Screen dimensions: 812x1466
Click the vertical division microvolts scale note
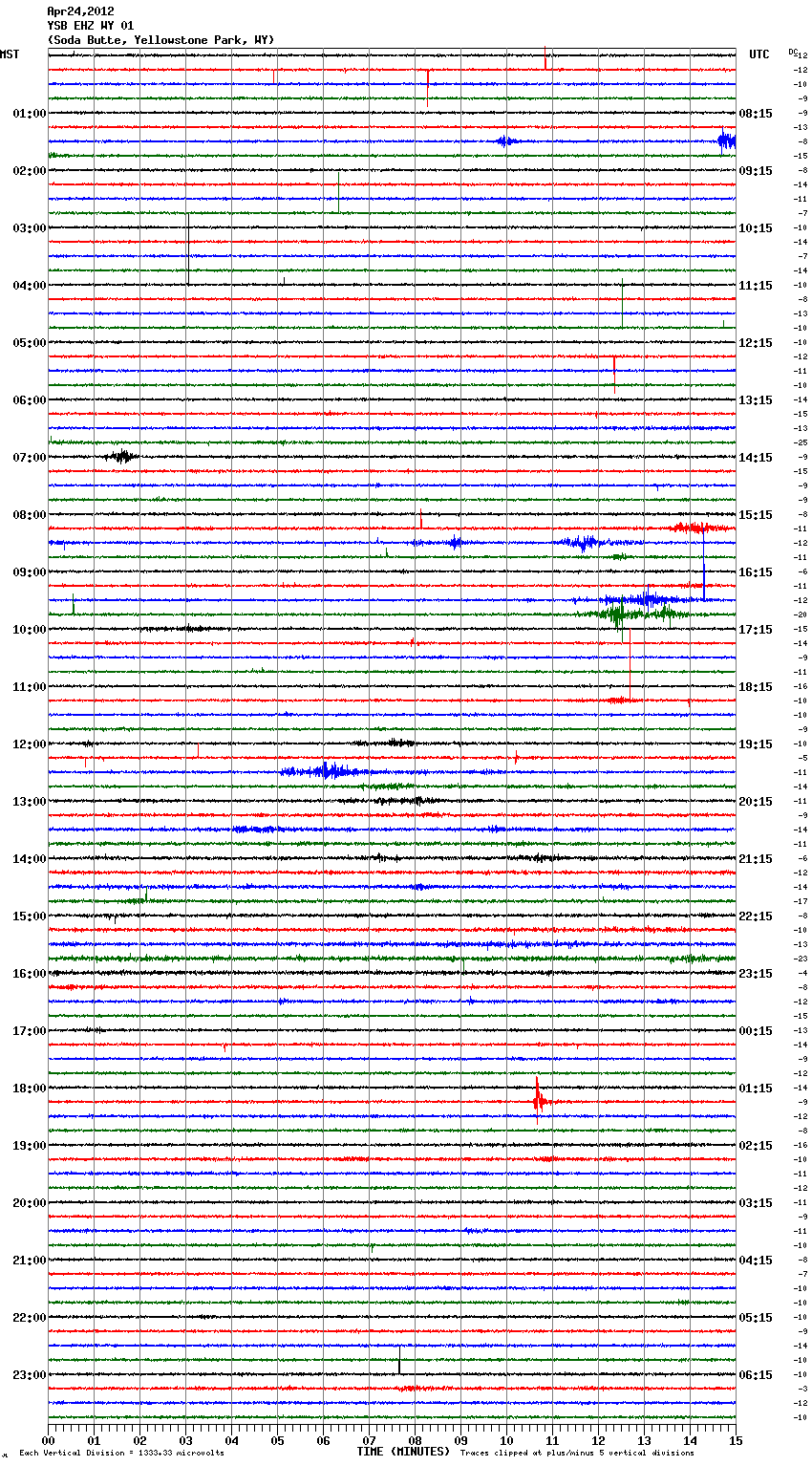pyautogui.click(x=121, y=1453)
